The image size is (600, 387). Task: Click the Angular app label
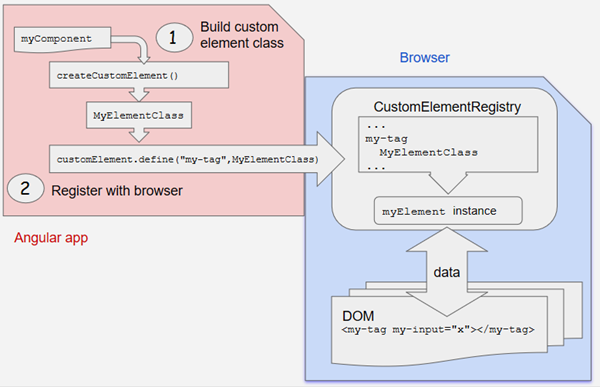[x=51, y=238]
